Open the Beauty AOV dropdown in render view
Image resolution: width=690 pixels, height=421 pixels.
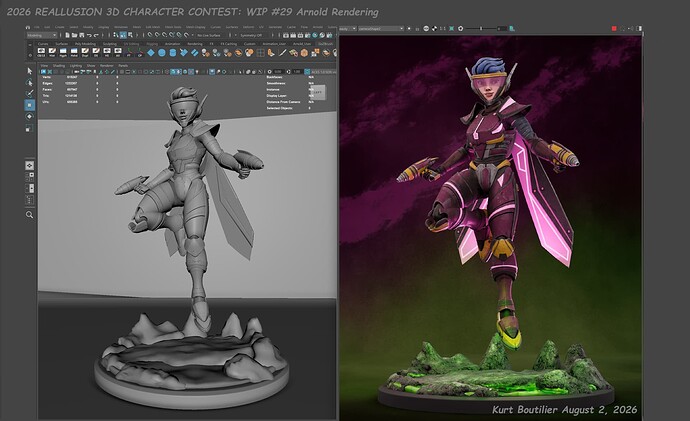pyautogui.click(x=347, y=28)
